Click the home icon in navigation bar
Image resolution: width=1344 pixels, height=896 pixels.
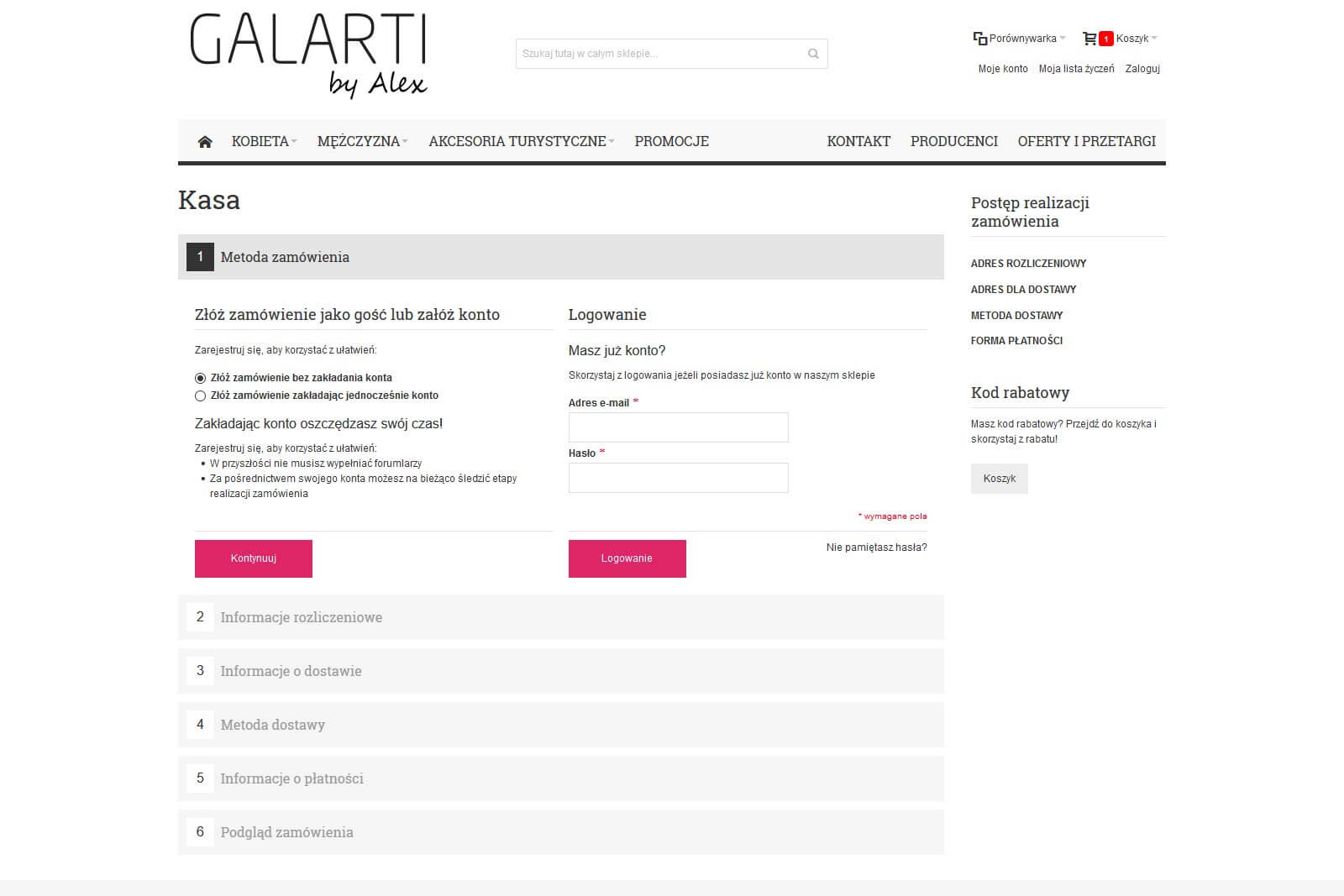point(204,142)
